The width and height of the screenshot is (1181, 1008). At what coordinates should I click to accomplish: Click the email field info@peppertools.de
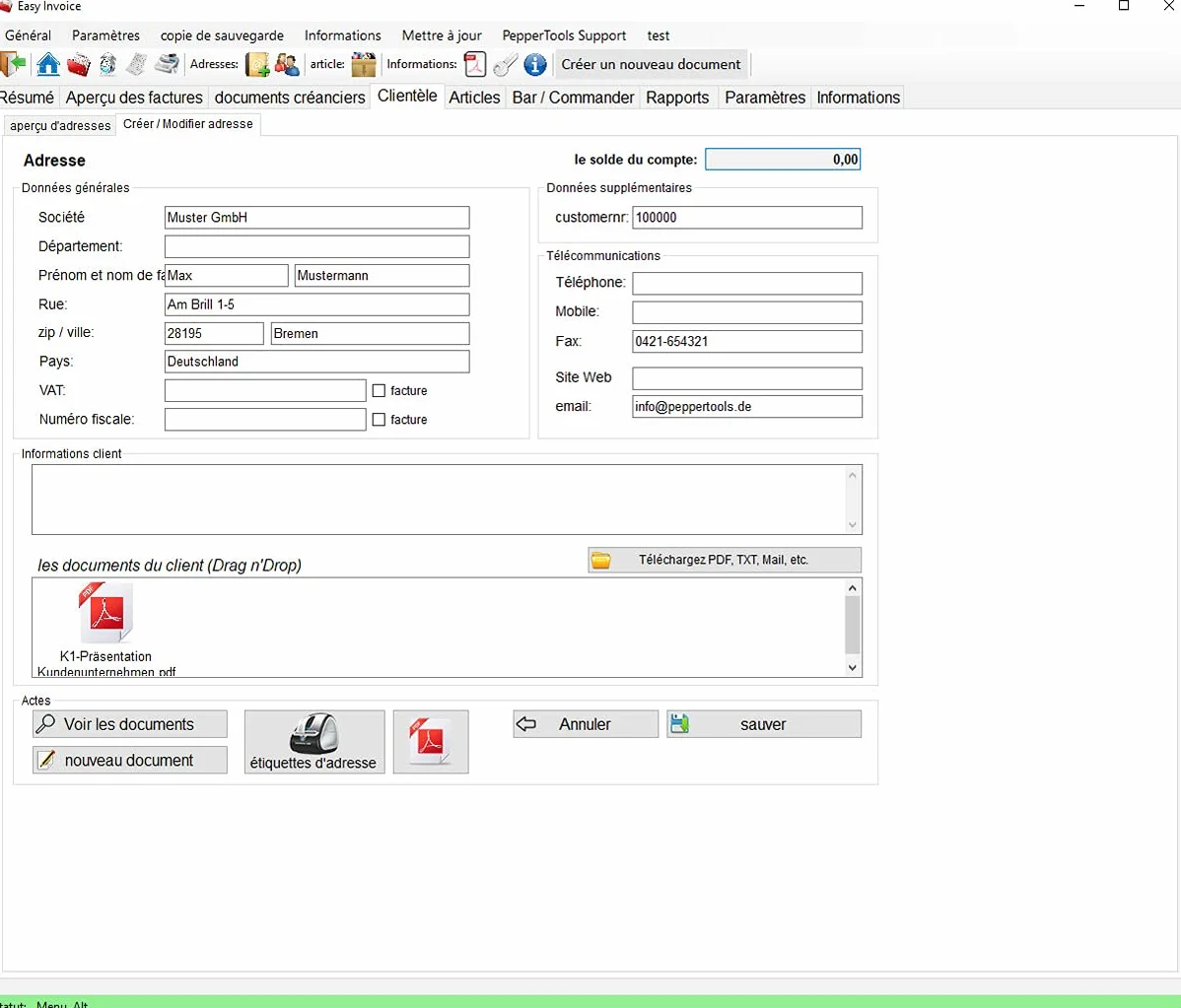pos(747,407)
